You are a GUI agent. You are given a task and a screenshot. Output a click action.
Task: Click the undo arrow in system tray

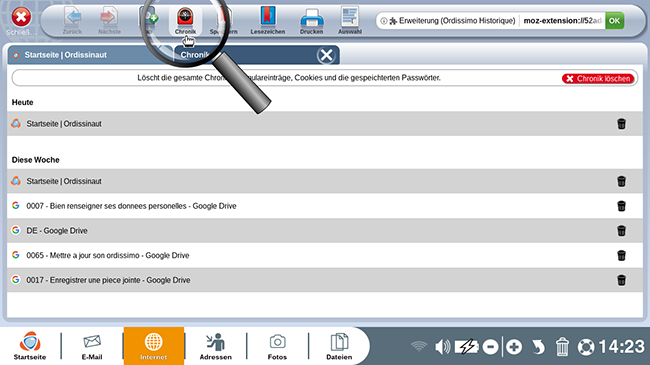pyautogui.click(x=538, y=347)
